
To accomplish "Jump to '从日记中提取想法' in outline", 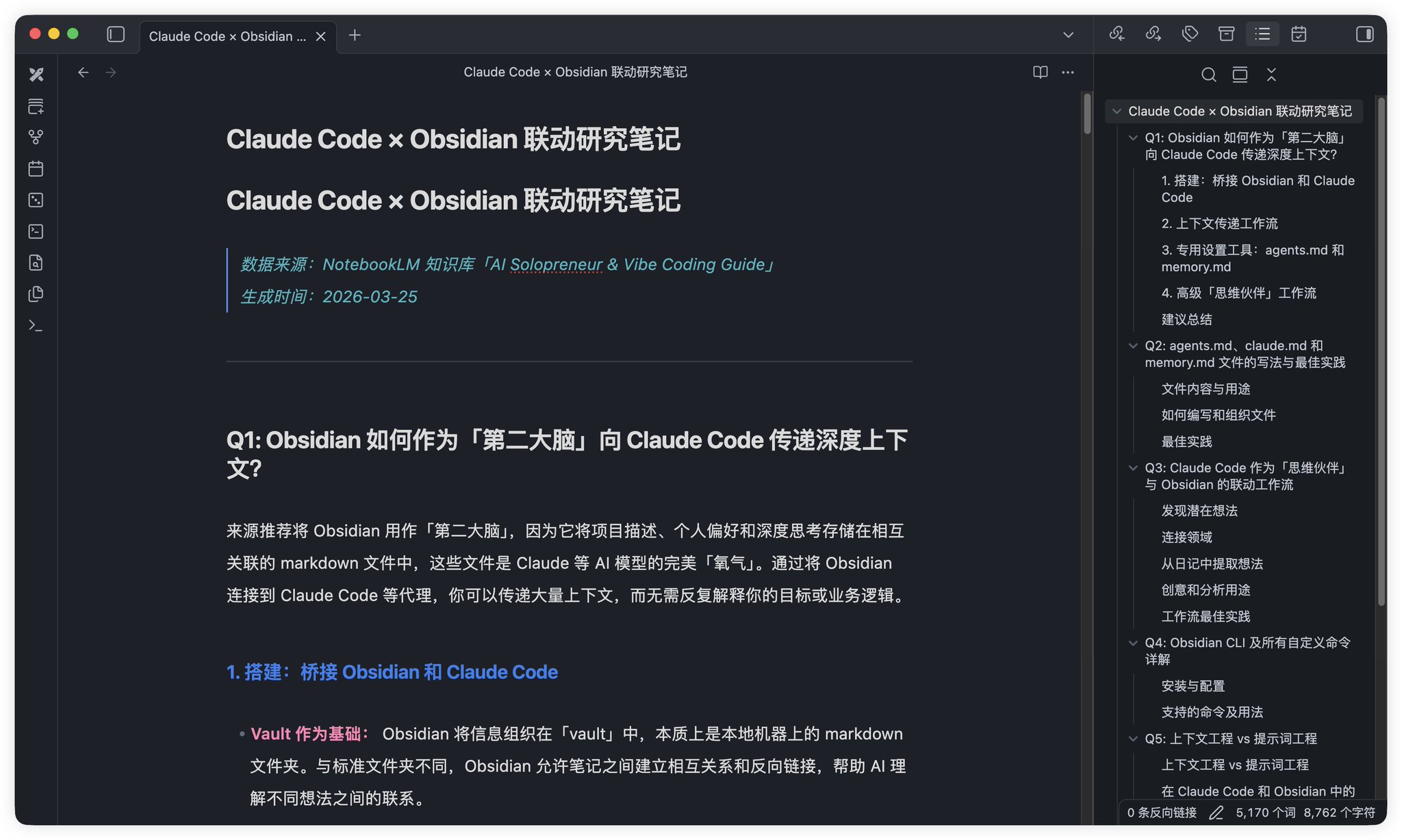I will [1212, 563].
